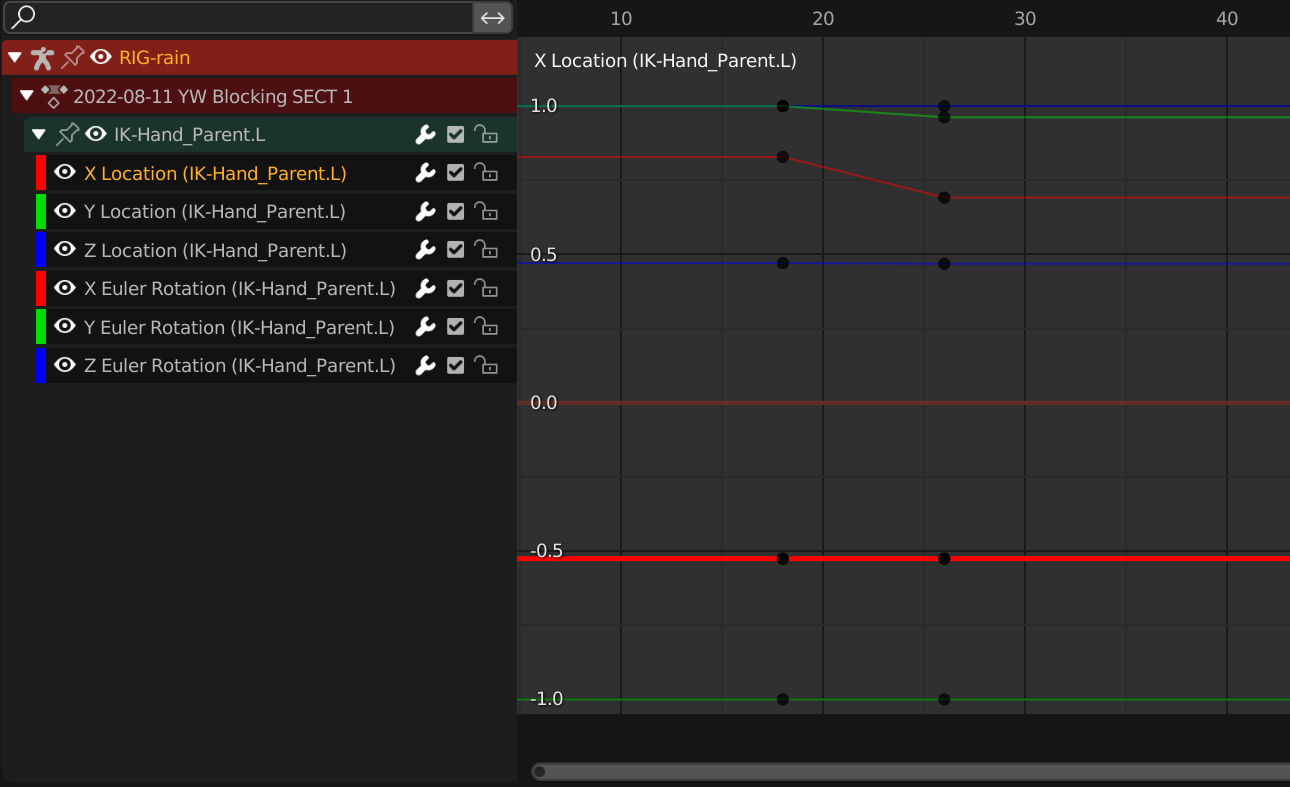
Task: Select the Y Euler Rotation channel name
Action: click(240, 327)
